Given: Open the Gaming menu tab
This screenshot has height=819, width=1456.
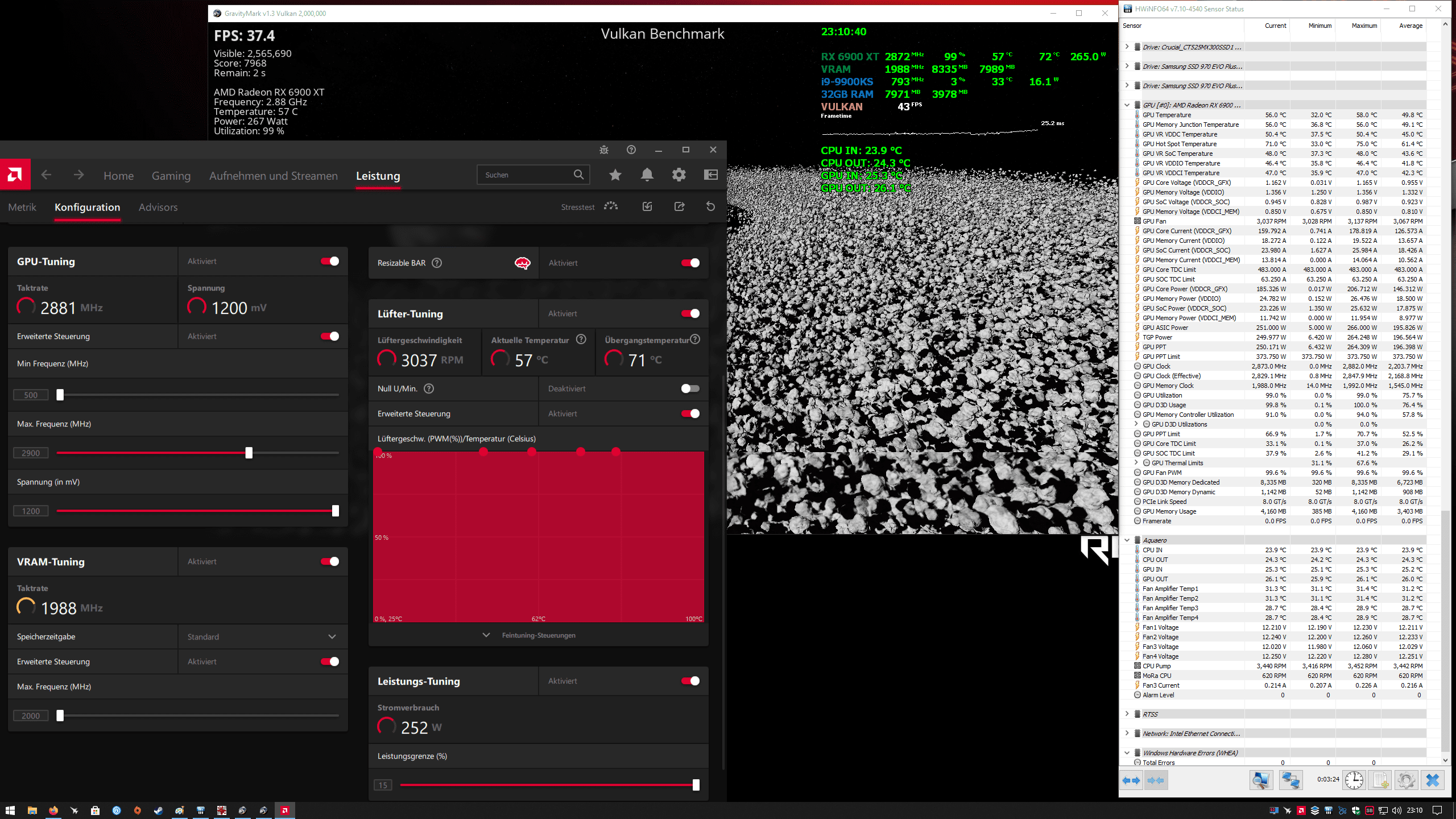Looking at the screenshot, I should click(171, 176).
